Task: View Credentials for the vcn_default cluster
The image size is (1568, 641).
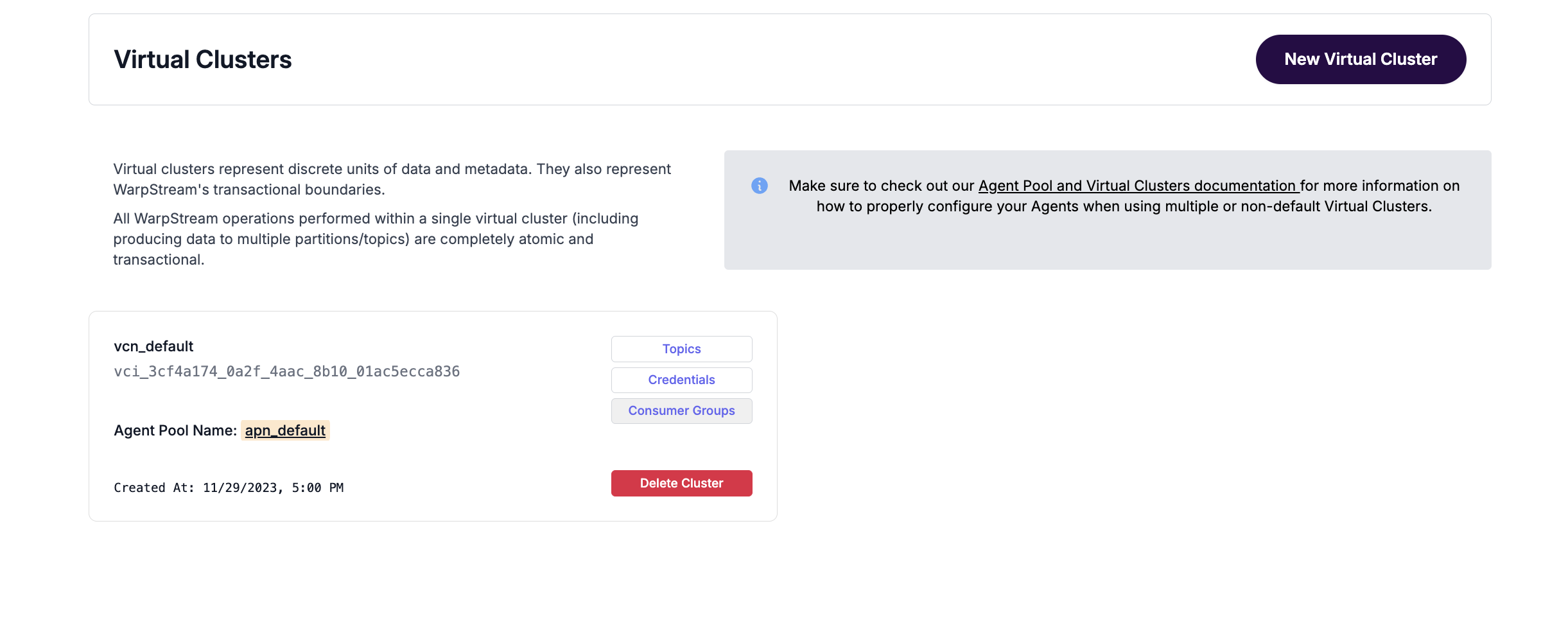Action: tap(681, 380)
